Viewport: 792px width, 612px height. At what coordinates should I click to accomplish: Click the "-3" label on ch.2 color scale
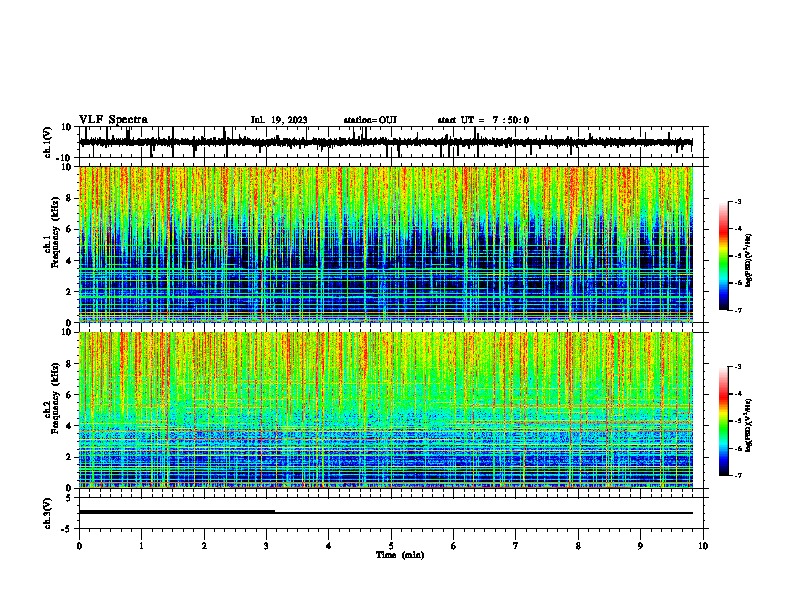(738, 367)
